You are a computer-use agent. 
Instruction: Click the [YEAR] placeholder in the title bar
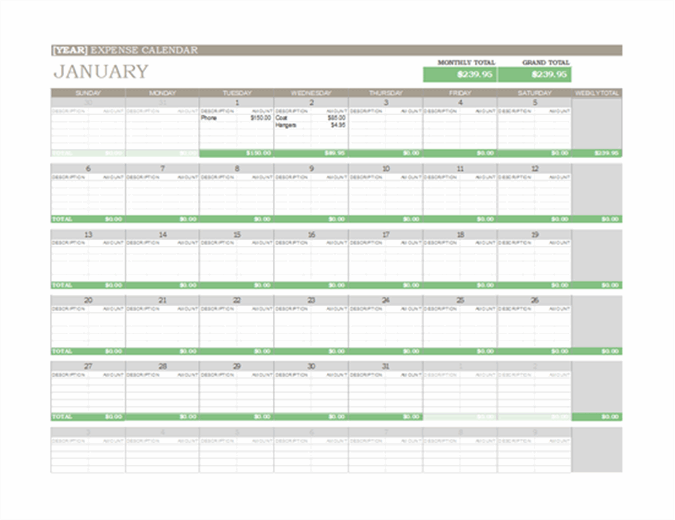pos(69,50)
